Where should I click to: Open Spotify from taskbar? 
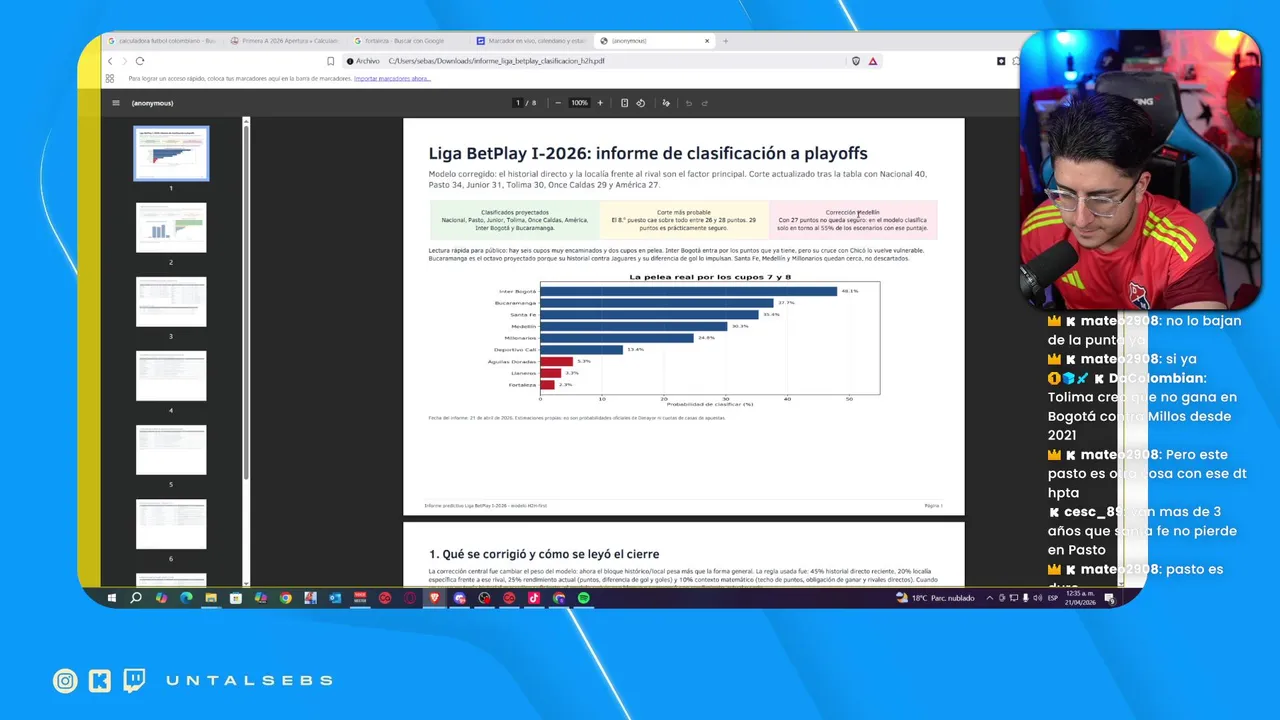click(x=583, y=598)
